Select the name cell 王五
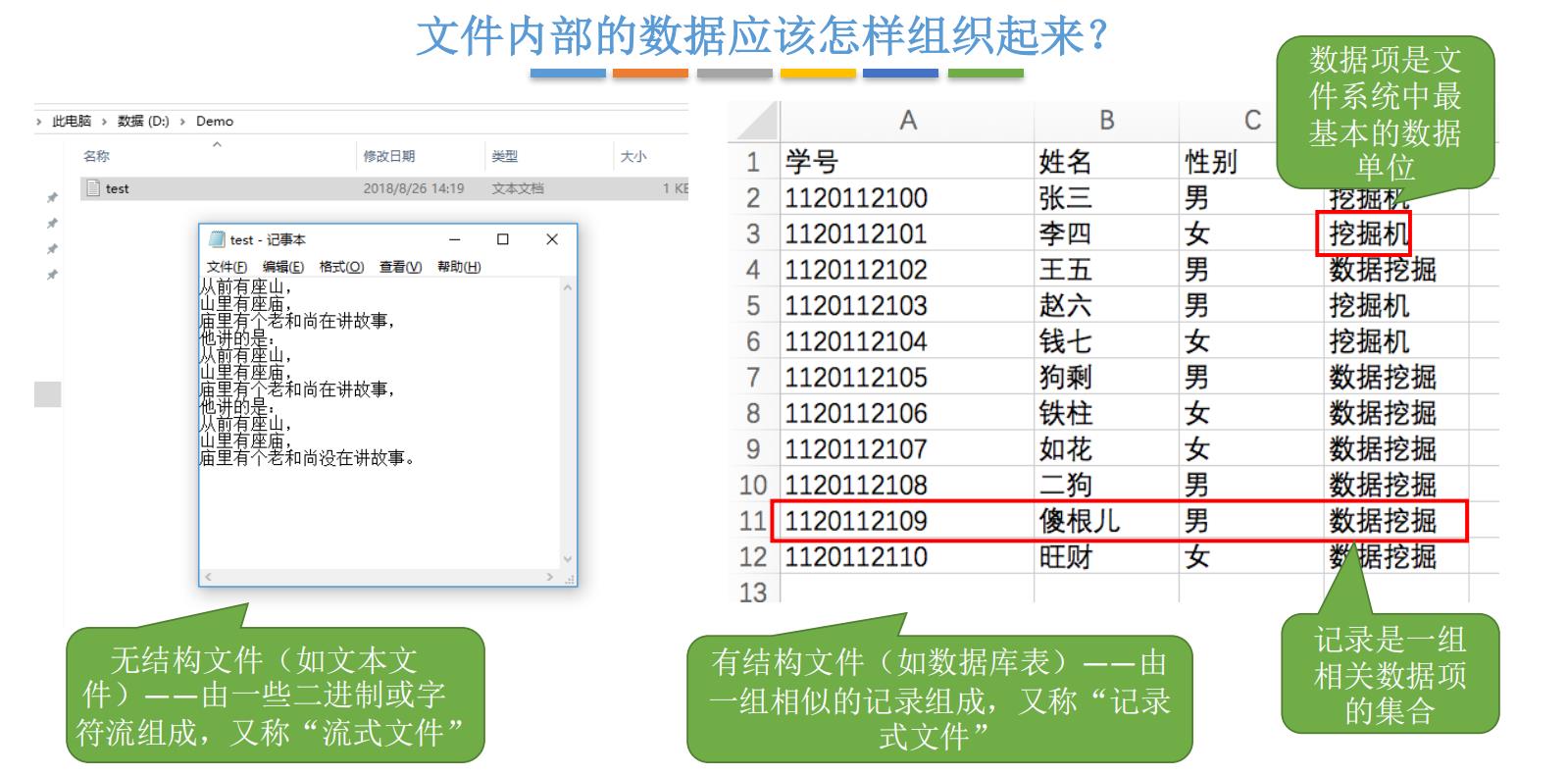 [1106, 270]
